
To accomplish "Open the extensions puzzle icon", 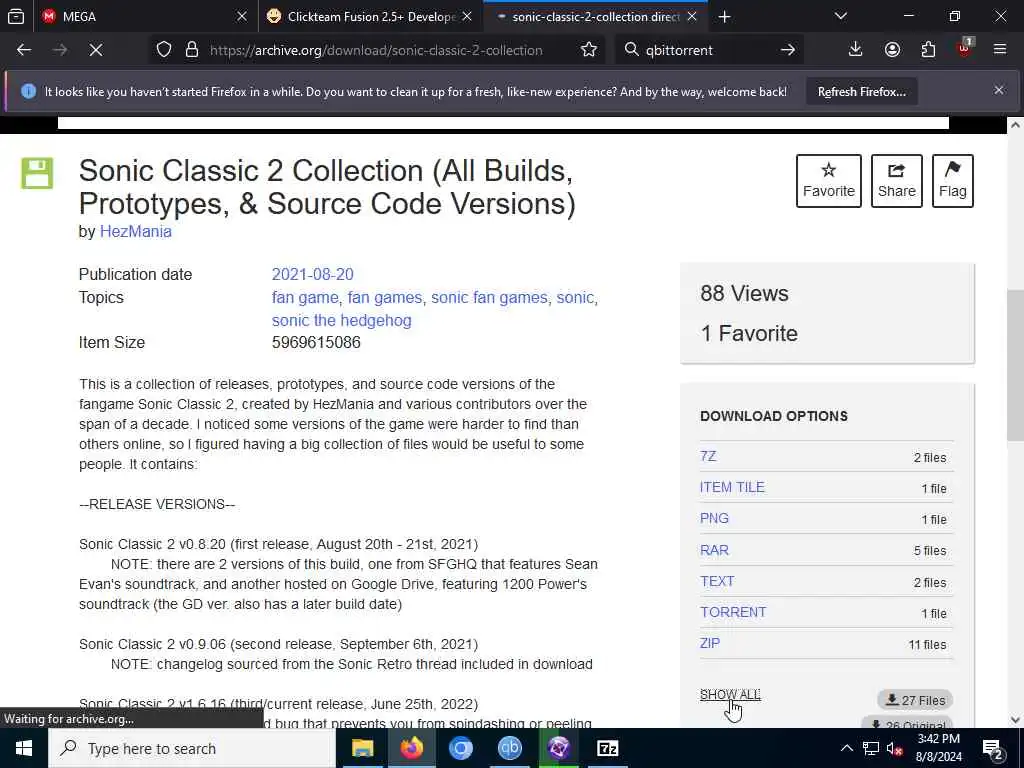I will click(x=928, y=50).
